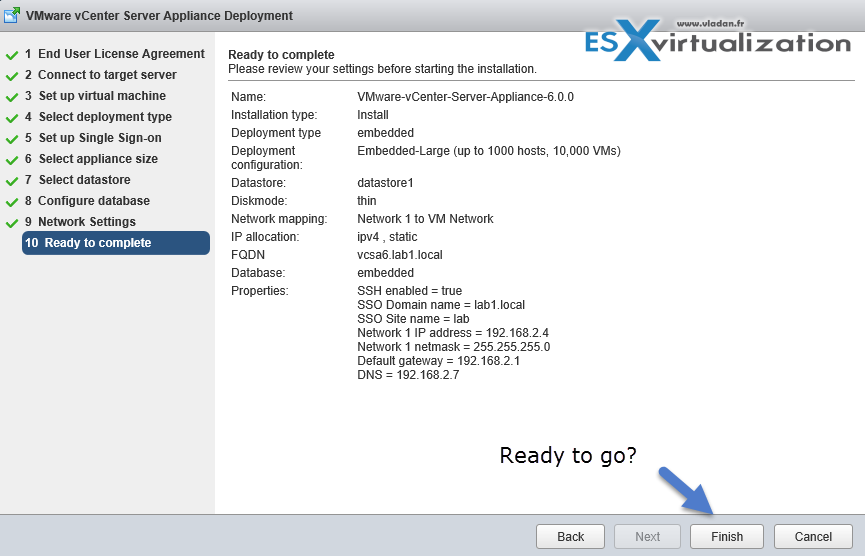Click checkmark beside Set up Single Sign-on
865x556 pixels.
tap(12, 139)
